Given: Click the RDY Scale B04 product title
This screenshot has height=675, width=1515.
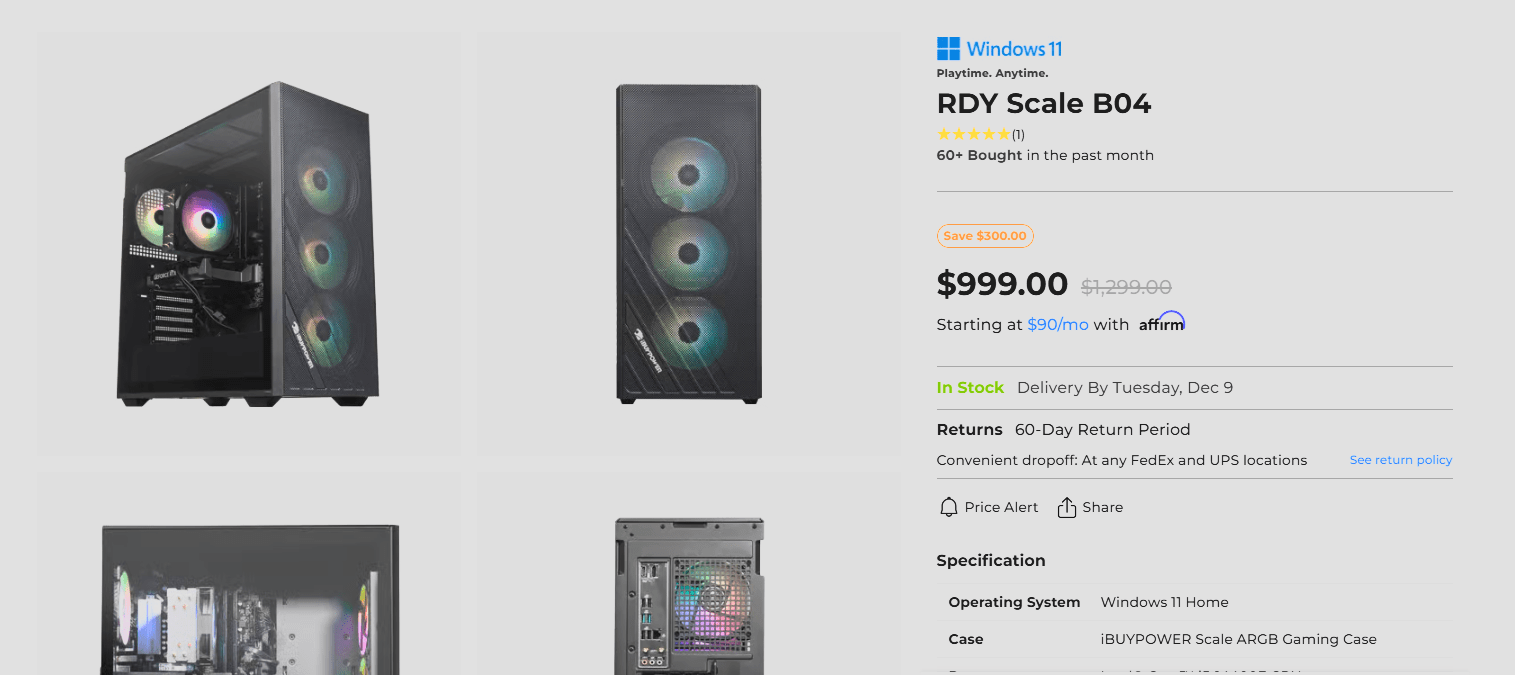Looking at the screenshot, I should [x=1043, y=104].
